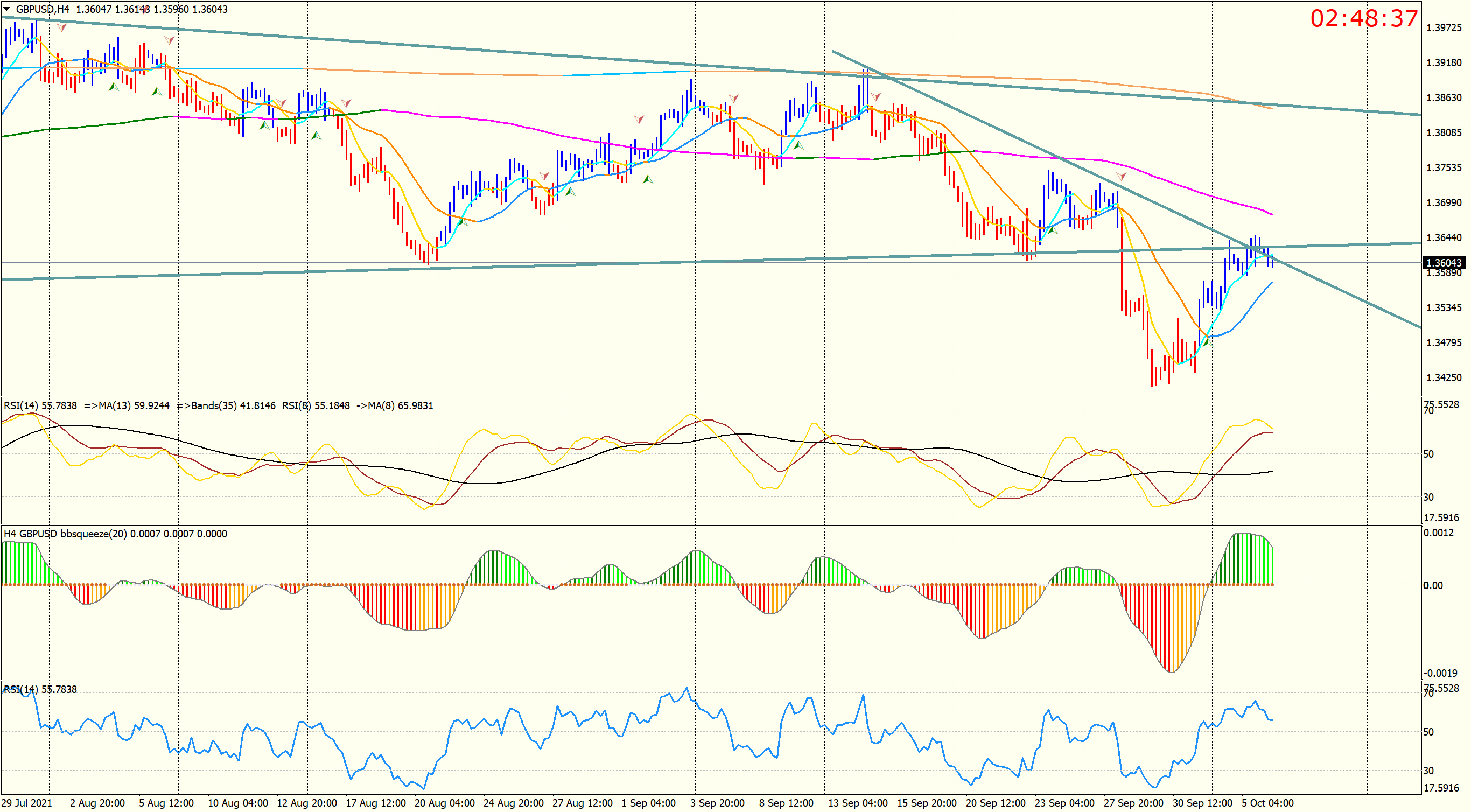This screenshot has height=812, width=1471.
Task: Click the red sell arrow near 27 Sep
Action: [1121, 177]
